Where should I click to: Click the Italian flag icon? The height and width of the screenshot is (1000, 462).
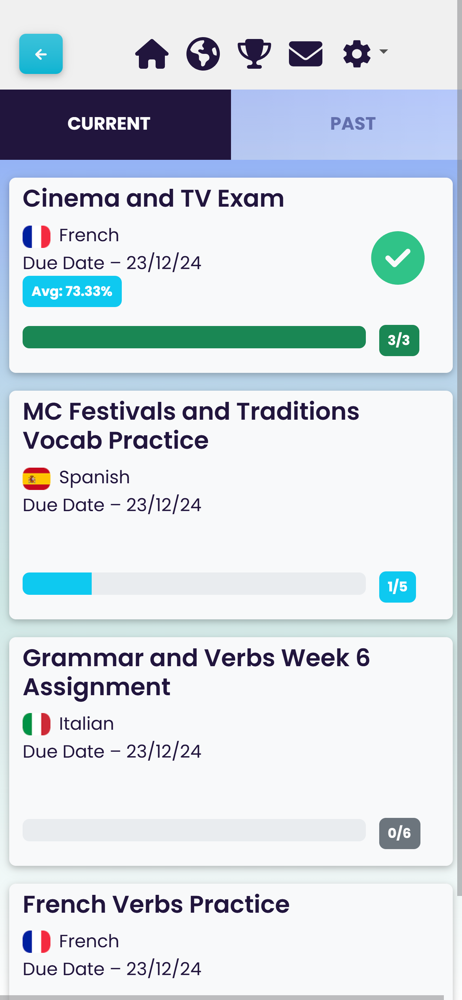tap(36, 724)
